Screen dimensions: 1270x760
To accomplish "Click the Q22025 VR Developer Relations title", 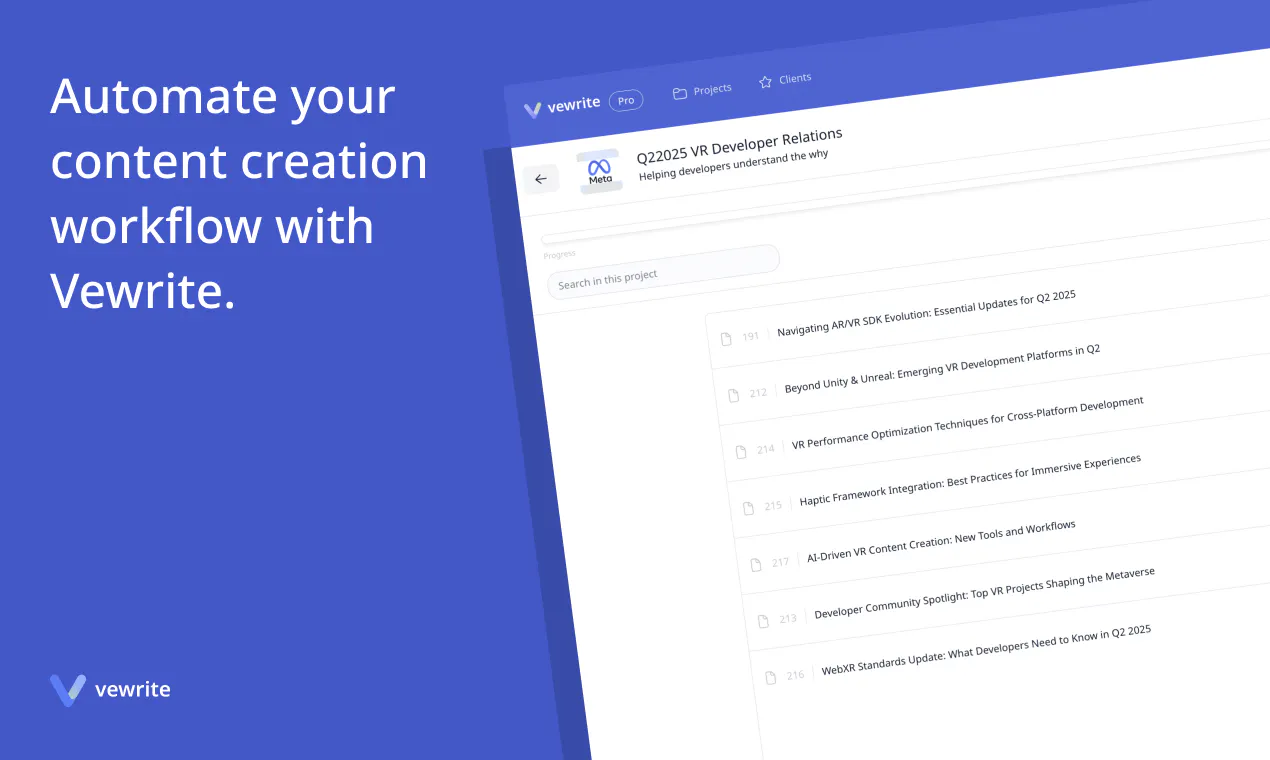I will [740, 145].
